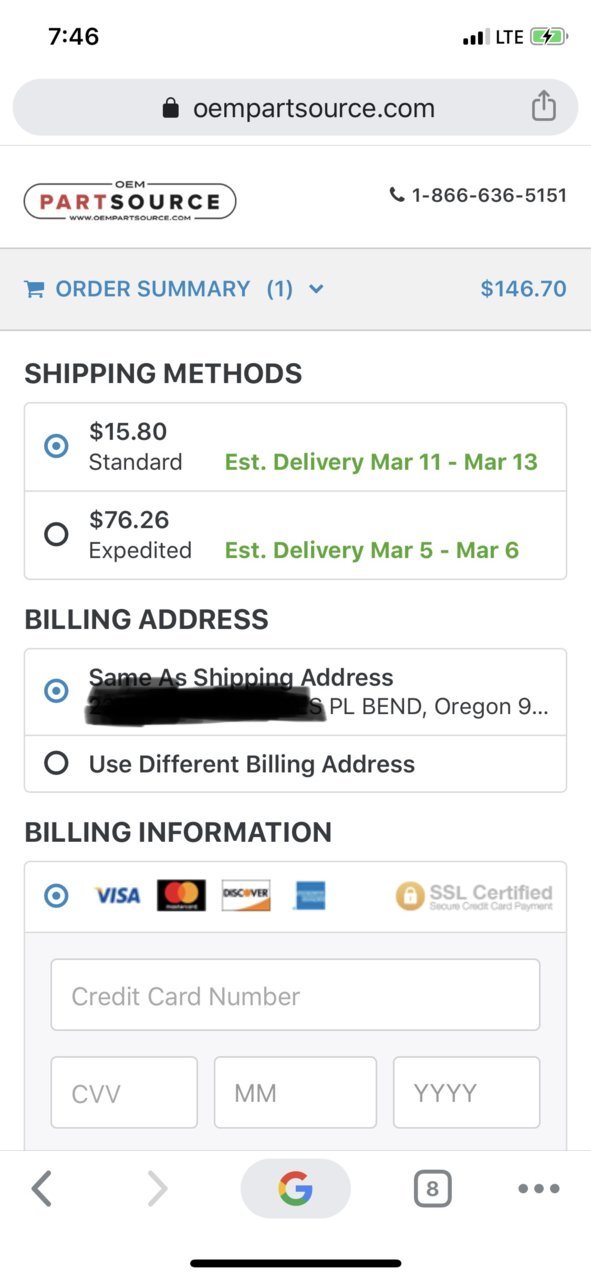Open the OEM PartSource logo homepage
Viewport: 591px width, 1280px height.
coord(130,201)
